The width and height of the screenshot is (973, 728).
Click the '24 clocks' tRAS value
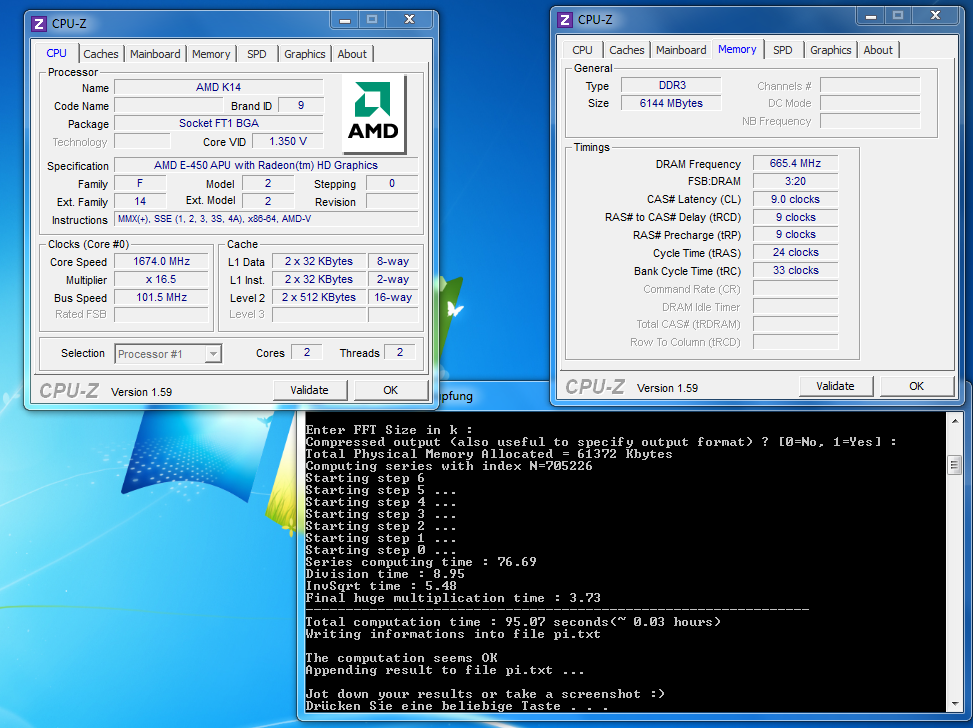(x=796, y=253)
